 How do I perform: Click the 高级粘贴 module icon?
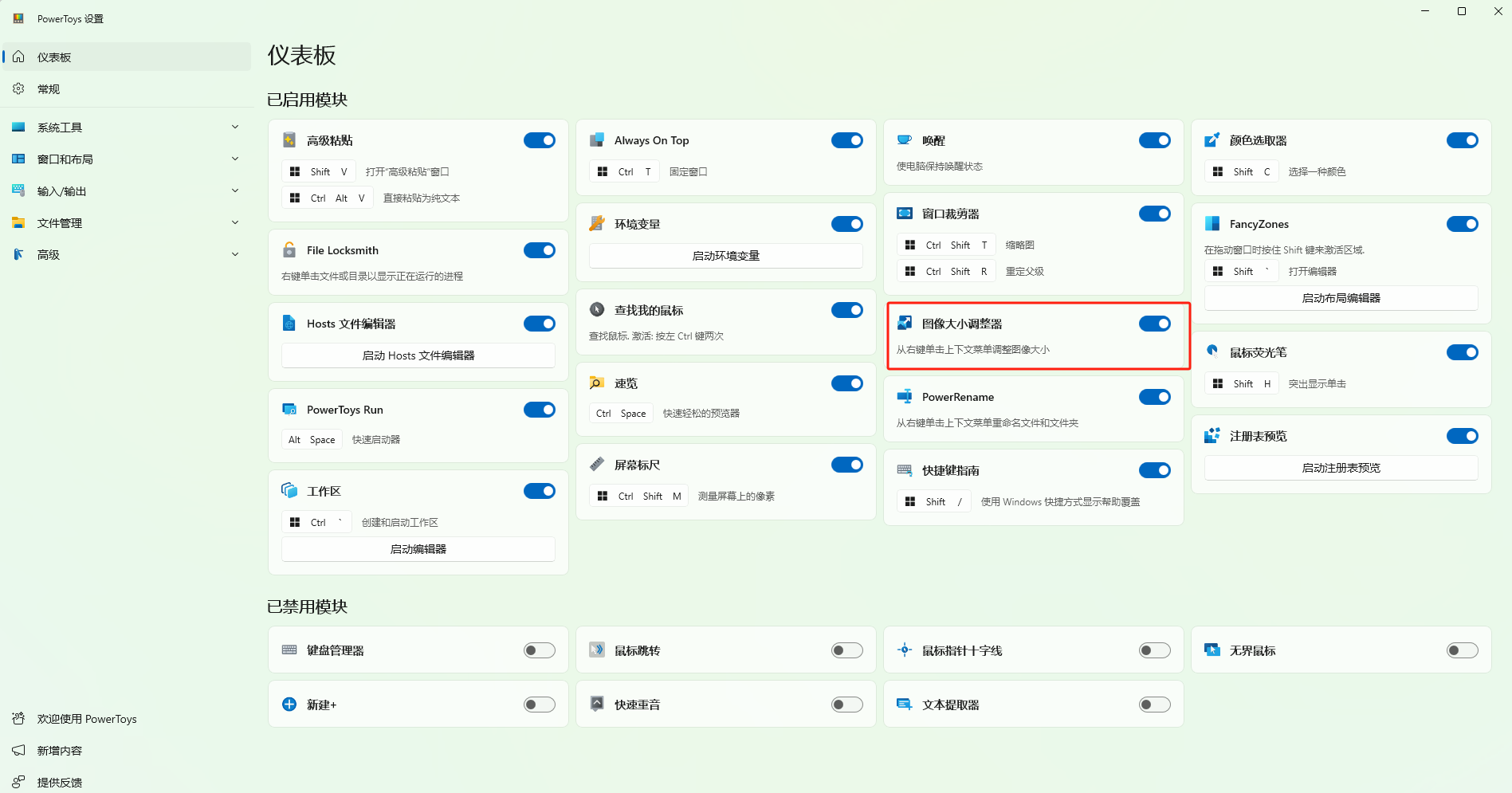(289, 140)
